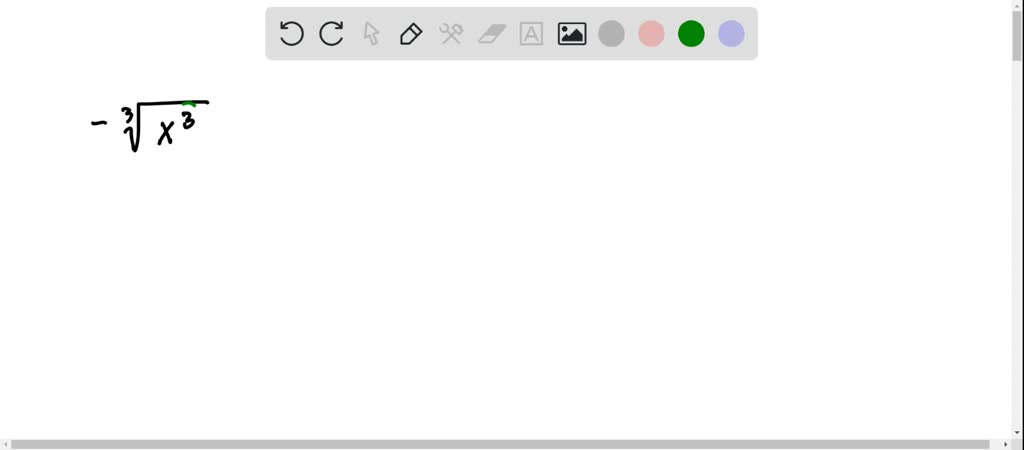
Task: Click the redo arrow icon
Action: pos(331,33)
